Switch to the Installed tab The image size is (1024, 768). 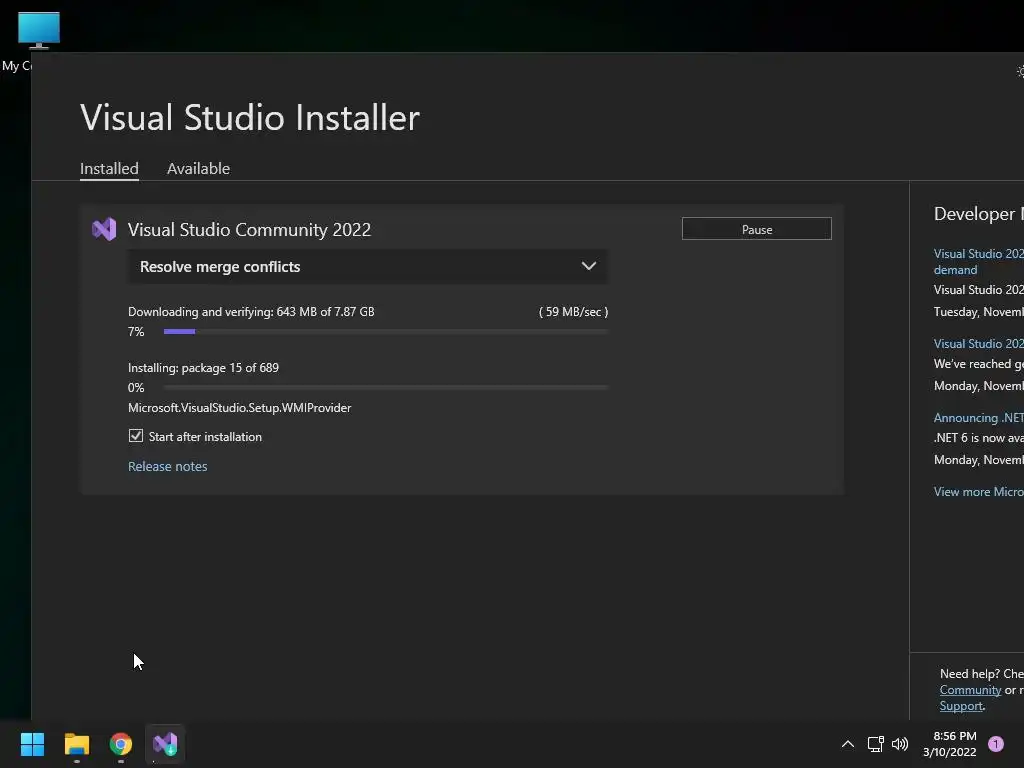tap(109, 168)
